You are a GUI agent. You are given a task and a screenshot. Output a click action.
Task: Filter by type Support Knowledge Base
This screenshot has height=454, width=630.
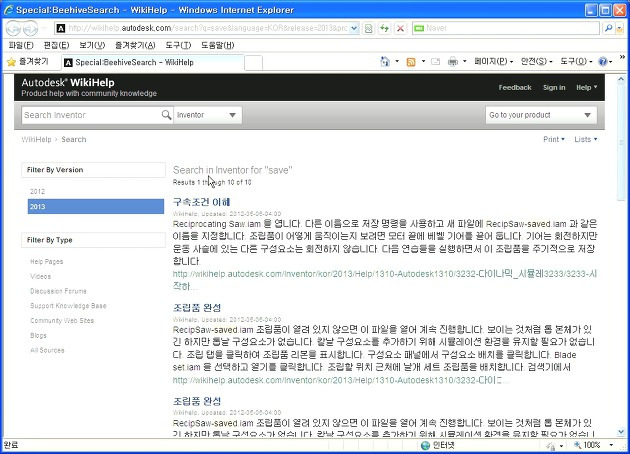68,306
